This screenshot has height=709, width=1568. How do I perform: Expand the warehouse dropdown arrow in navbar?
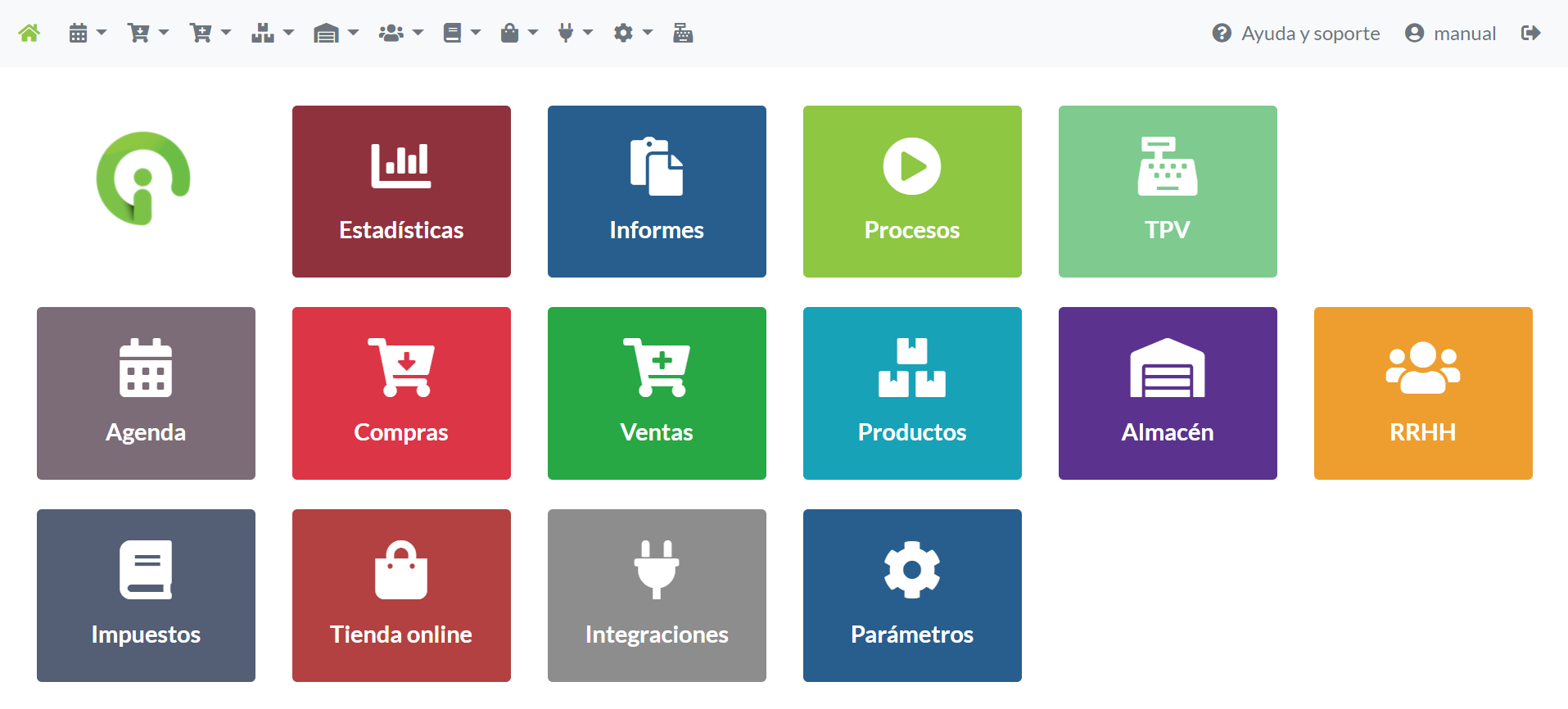tap(353, 33)
